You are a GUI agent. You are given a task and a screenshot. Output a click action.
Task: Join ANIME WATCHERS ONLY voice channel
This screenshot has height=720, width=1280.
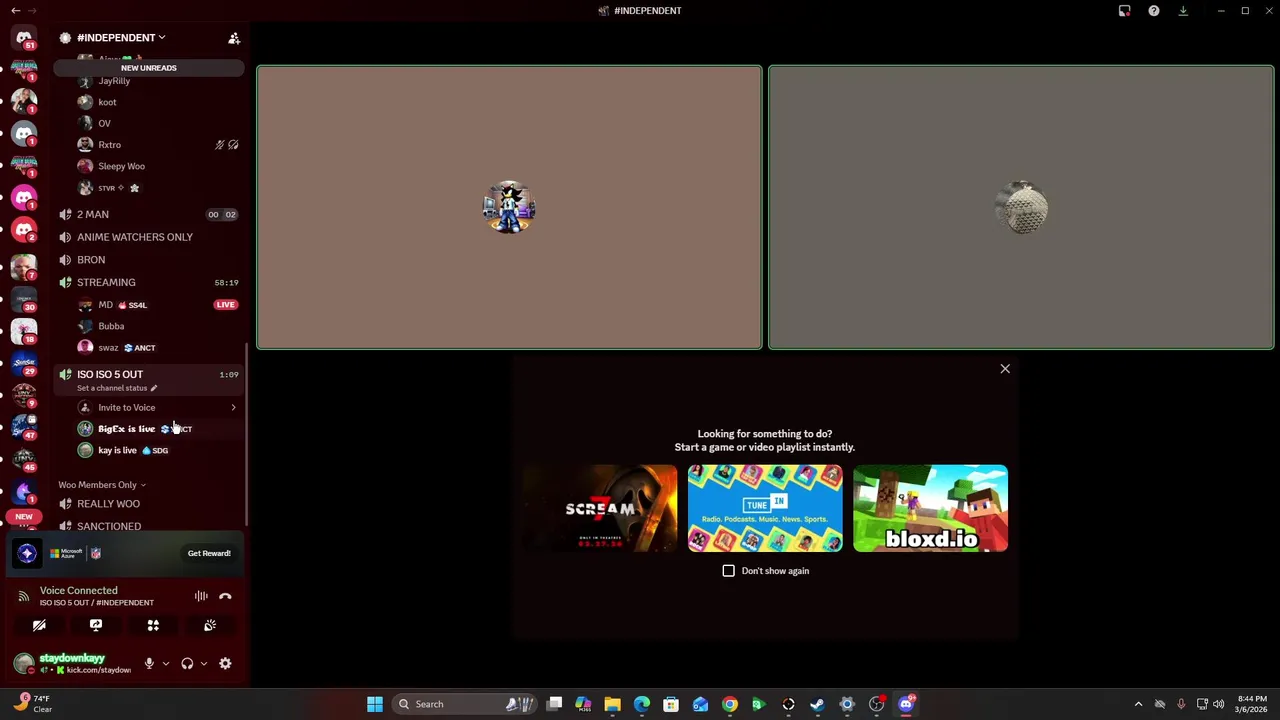pos(135,237)
